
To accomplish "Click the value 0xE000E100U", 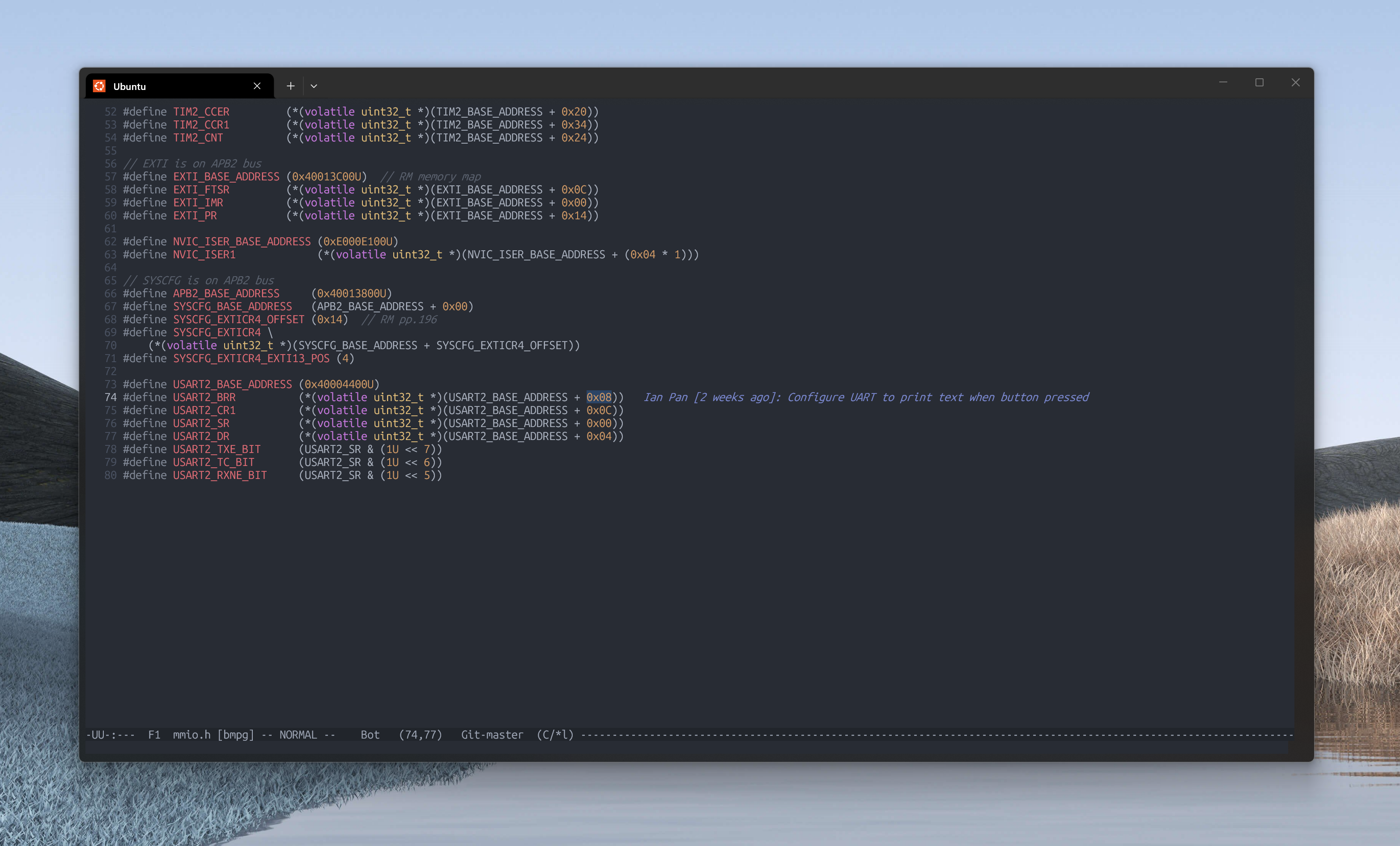I will point(358,242).
